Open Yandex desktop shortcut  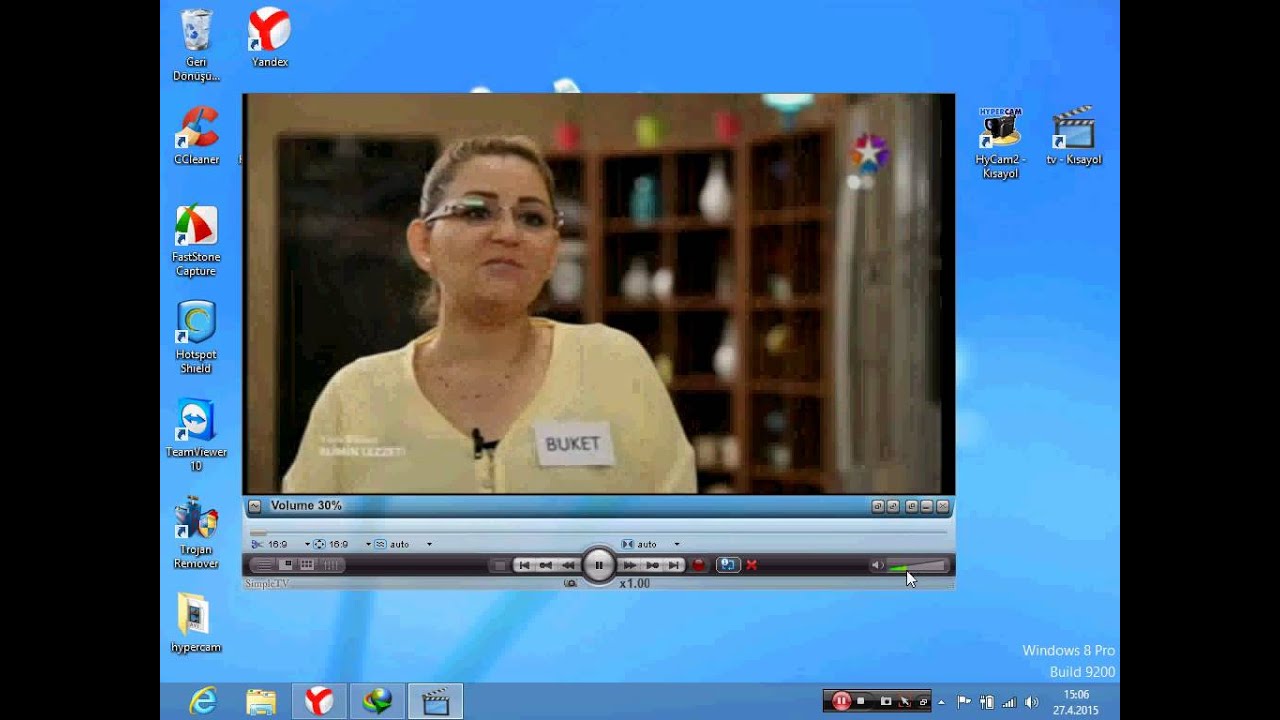(x=269, y=38)
